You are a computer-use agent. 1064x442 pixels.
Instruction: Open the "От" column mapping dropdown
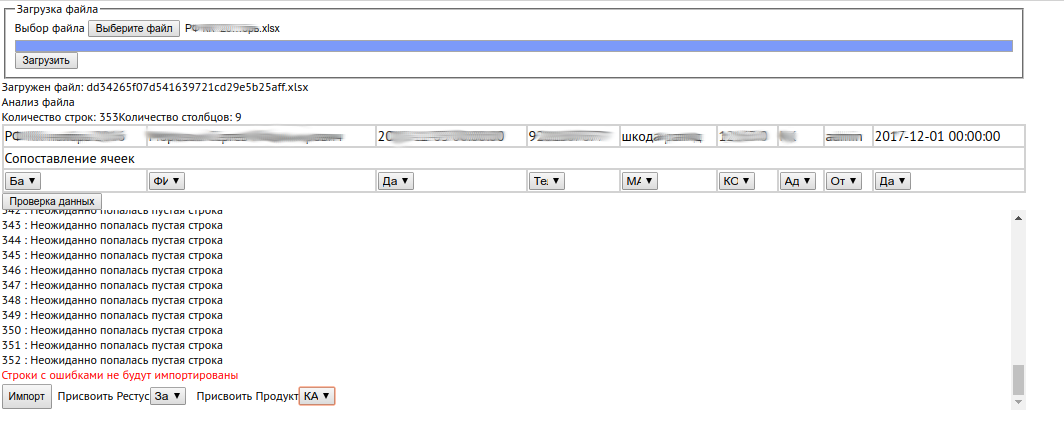tap(845, 181)
